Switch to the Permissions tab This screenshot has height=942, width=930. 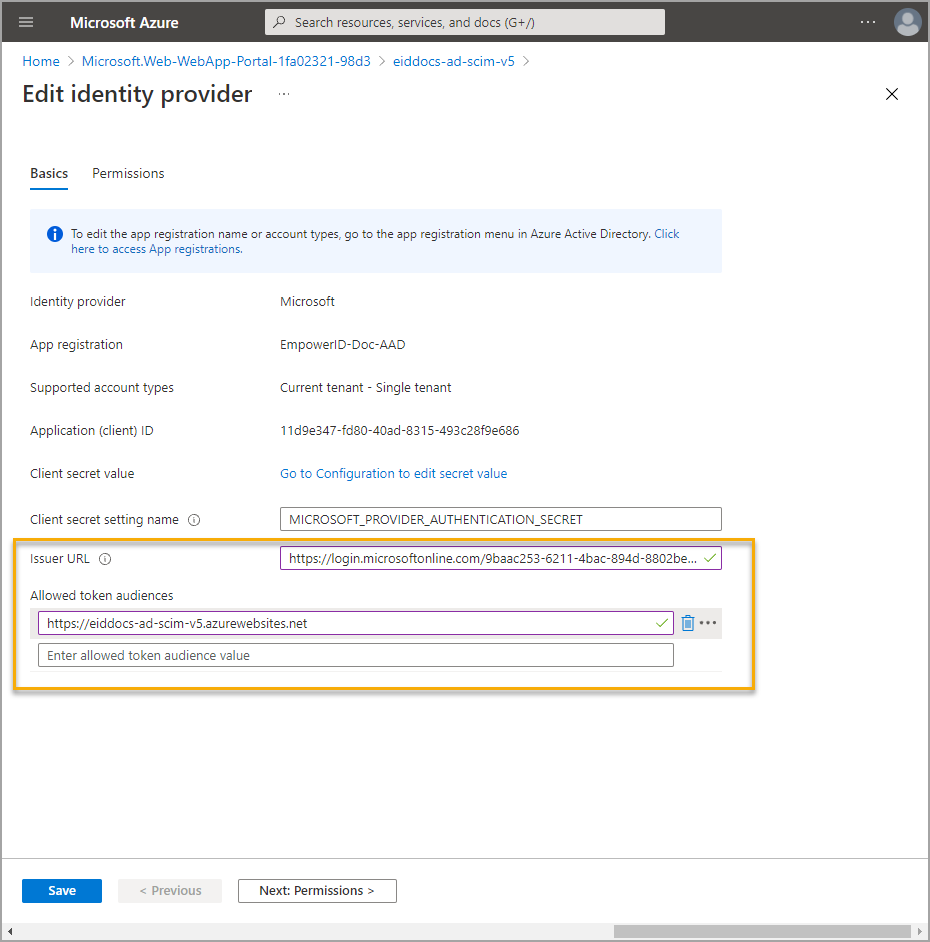coord(128,173)
